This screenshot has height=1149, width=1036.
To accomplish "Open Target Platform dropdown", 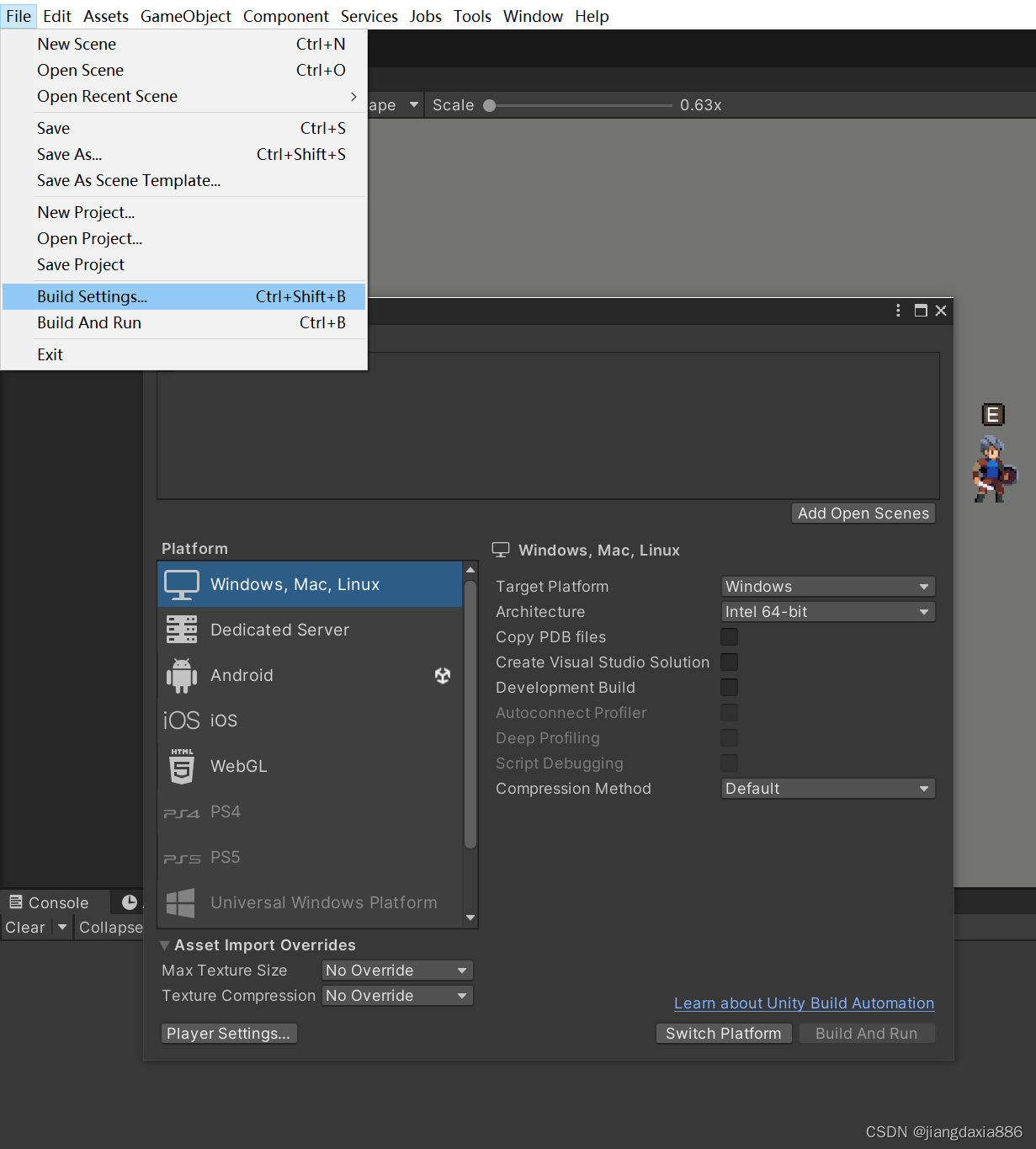I will tap(828, 586).
